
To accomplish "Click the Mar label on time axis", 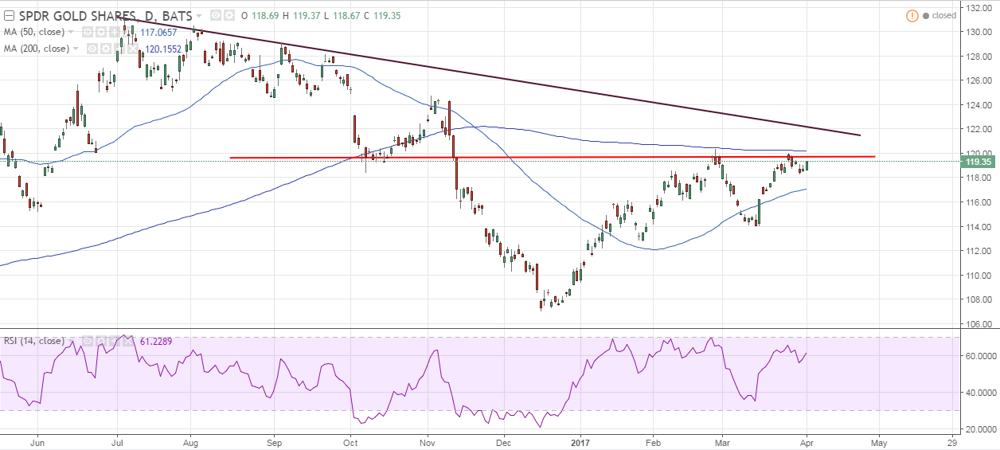I will (x=723, y=441).
